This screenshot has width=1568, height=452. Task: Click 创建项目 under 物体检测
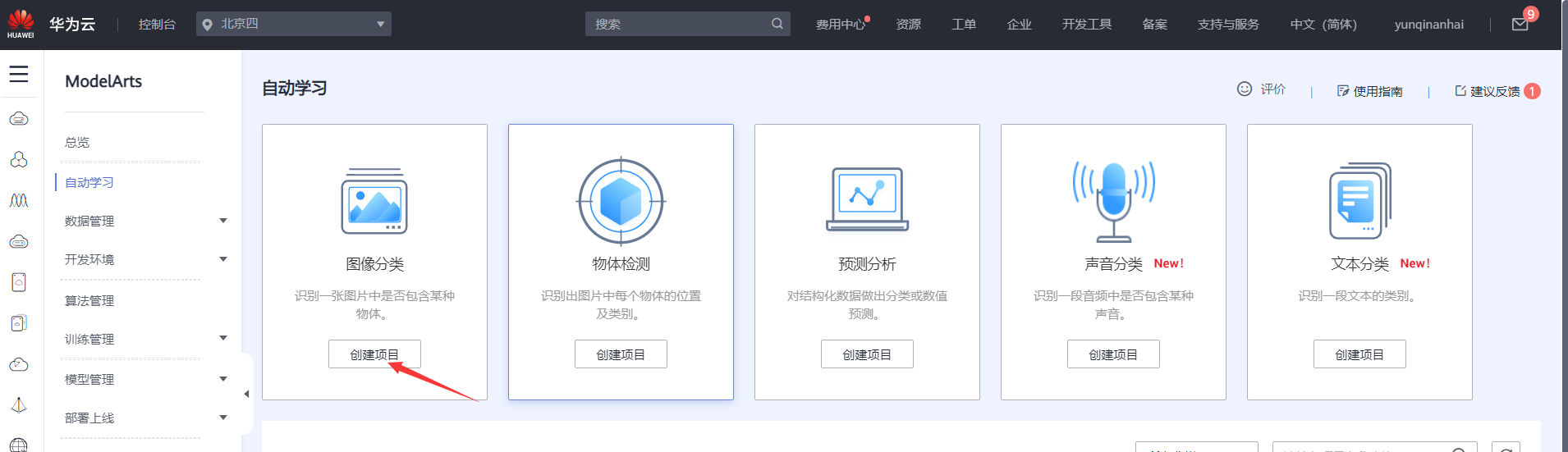[x=621, y=354]
